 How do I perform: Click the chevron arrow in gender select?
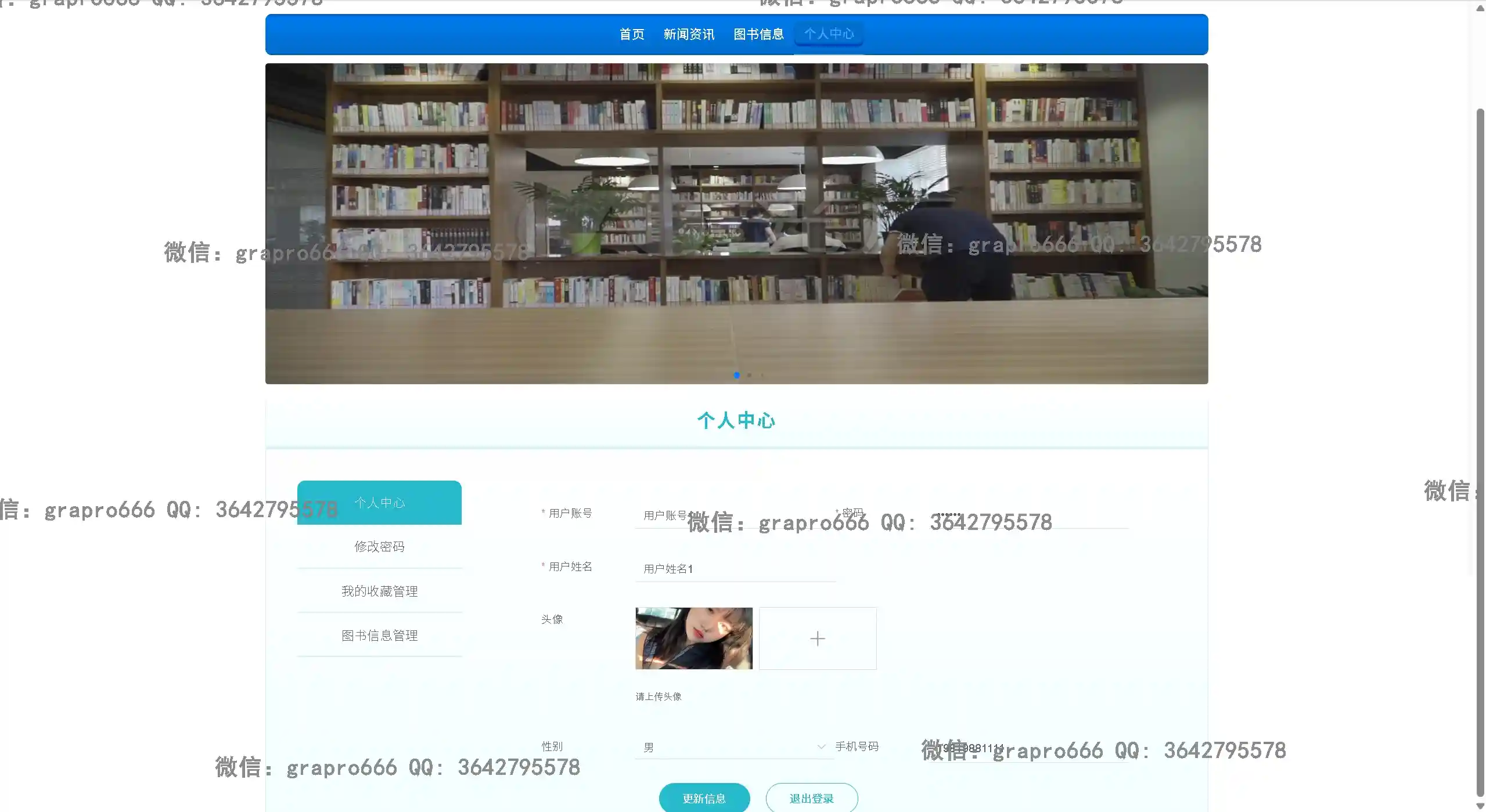pos(821,747)
